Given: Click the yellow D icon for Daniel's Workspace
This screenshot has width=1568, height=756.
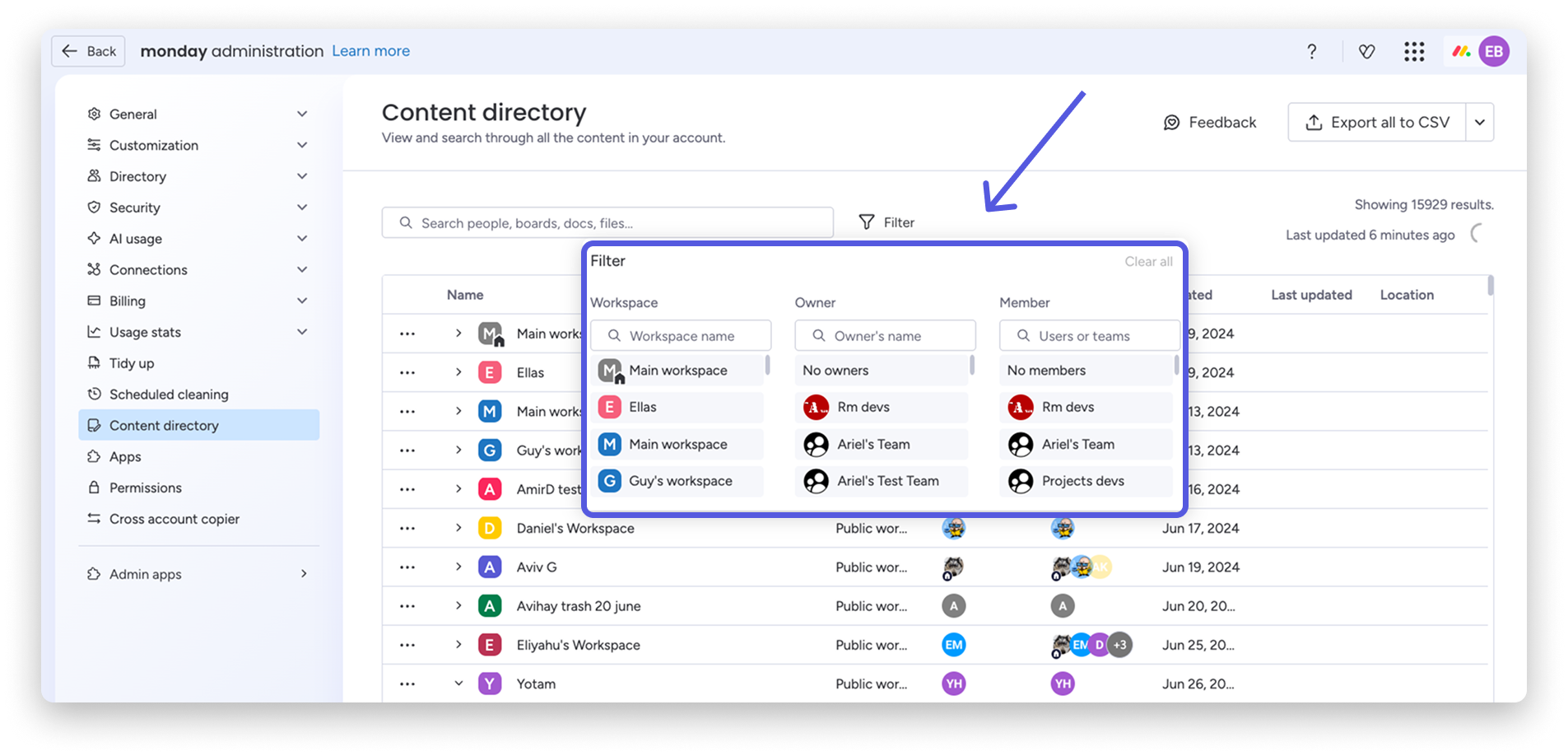Looking at the screenshot, I should 490,528.
